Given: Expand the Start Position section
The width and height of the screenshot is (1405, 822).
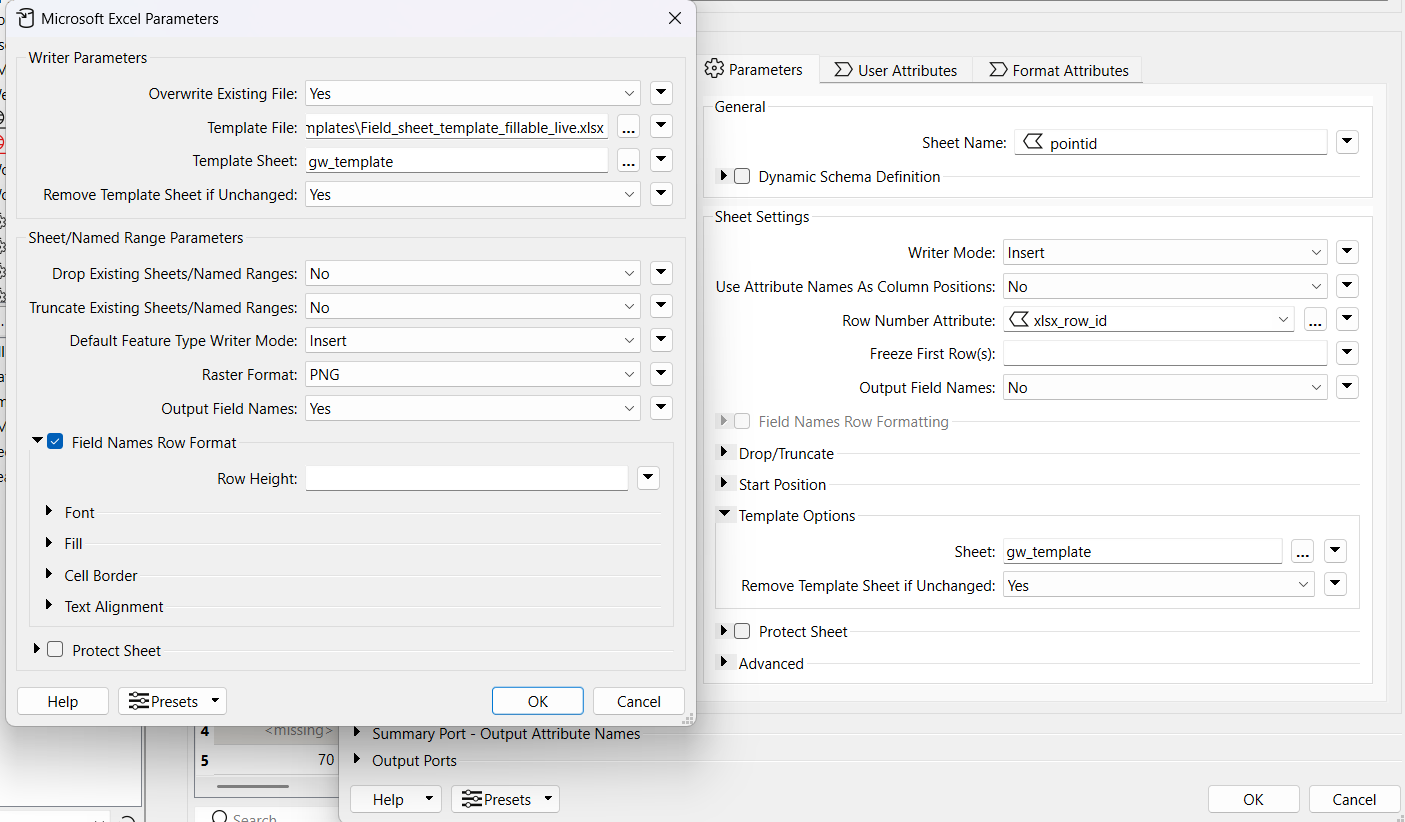Looking at the screenshot, I should (x=724, y=484).
